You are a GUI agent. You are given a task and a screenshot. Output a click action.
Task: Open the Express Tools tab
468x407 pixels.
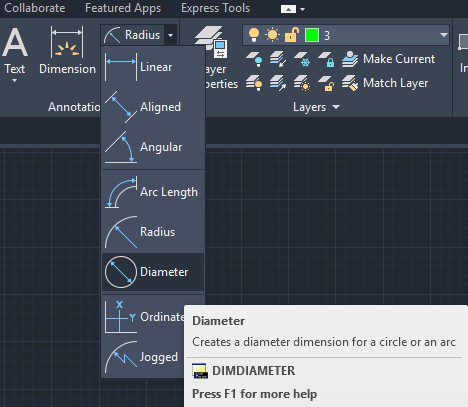pyautogui.click(x=215, y=8)
